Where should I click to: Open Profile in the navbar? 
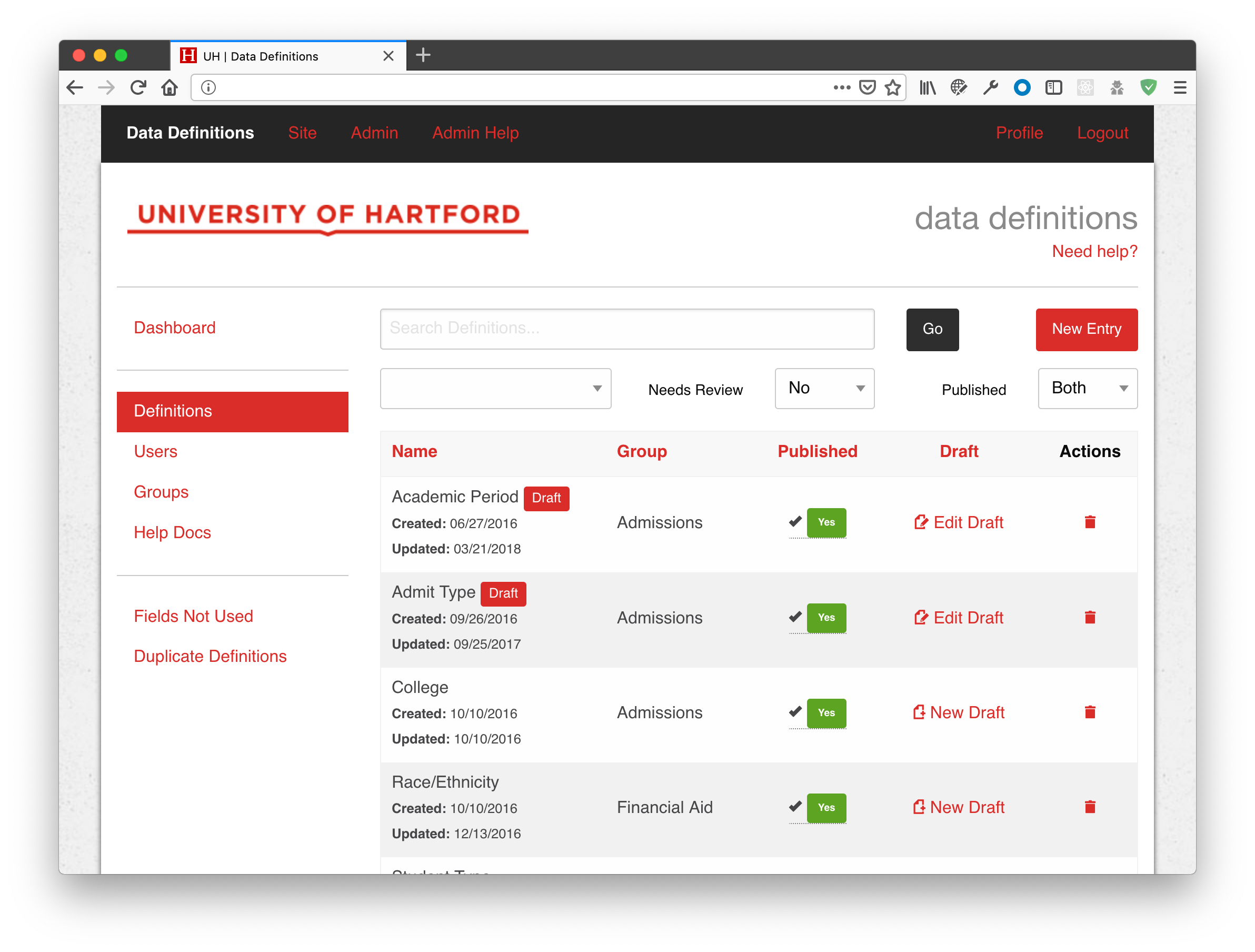1020,133
